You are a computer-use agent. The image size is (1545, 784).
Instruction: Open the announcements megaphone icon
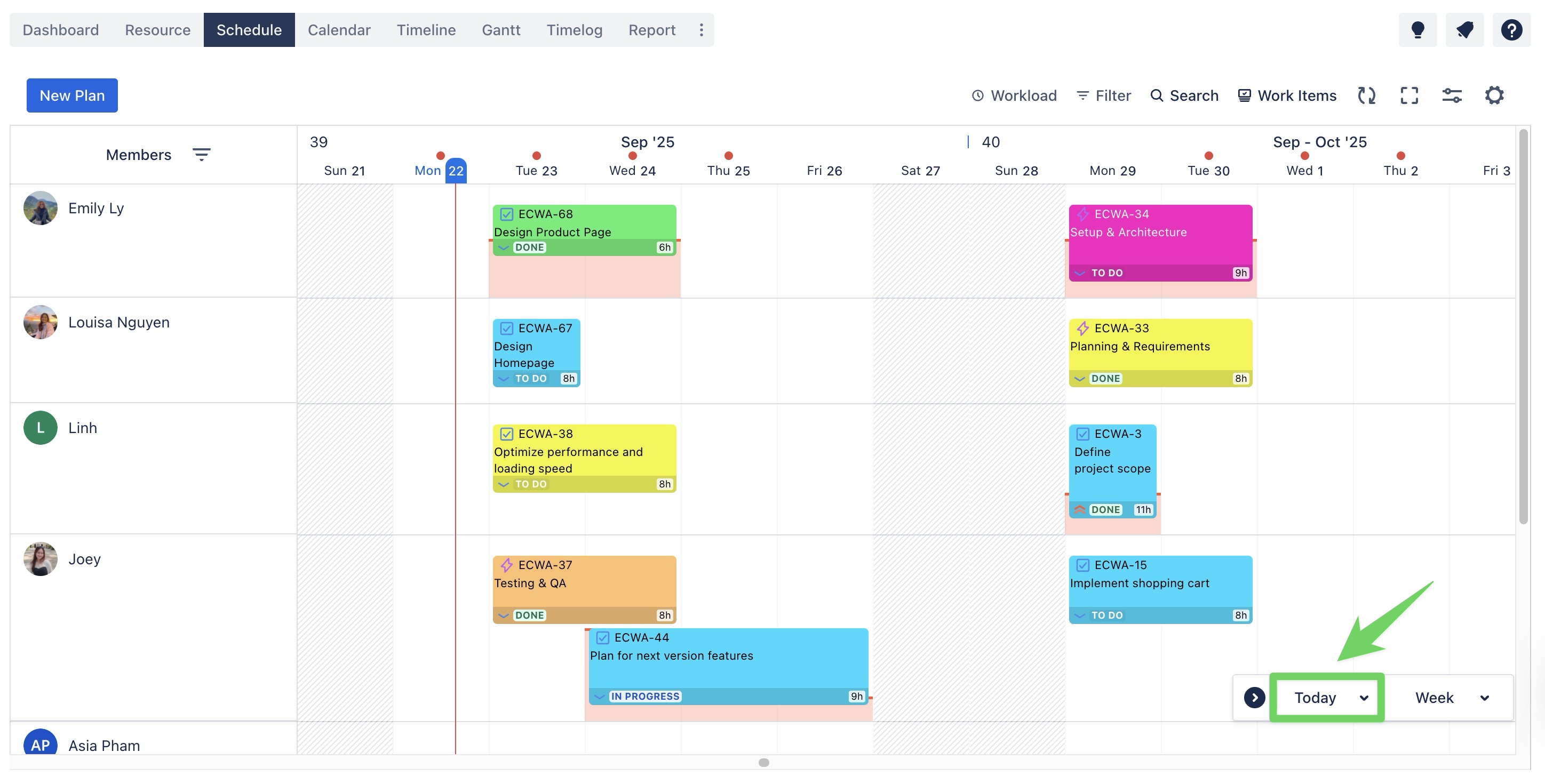1464,30
